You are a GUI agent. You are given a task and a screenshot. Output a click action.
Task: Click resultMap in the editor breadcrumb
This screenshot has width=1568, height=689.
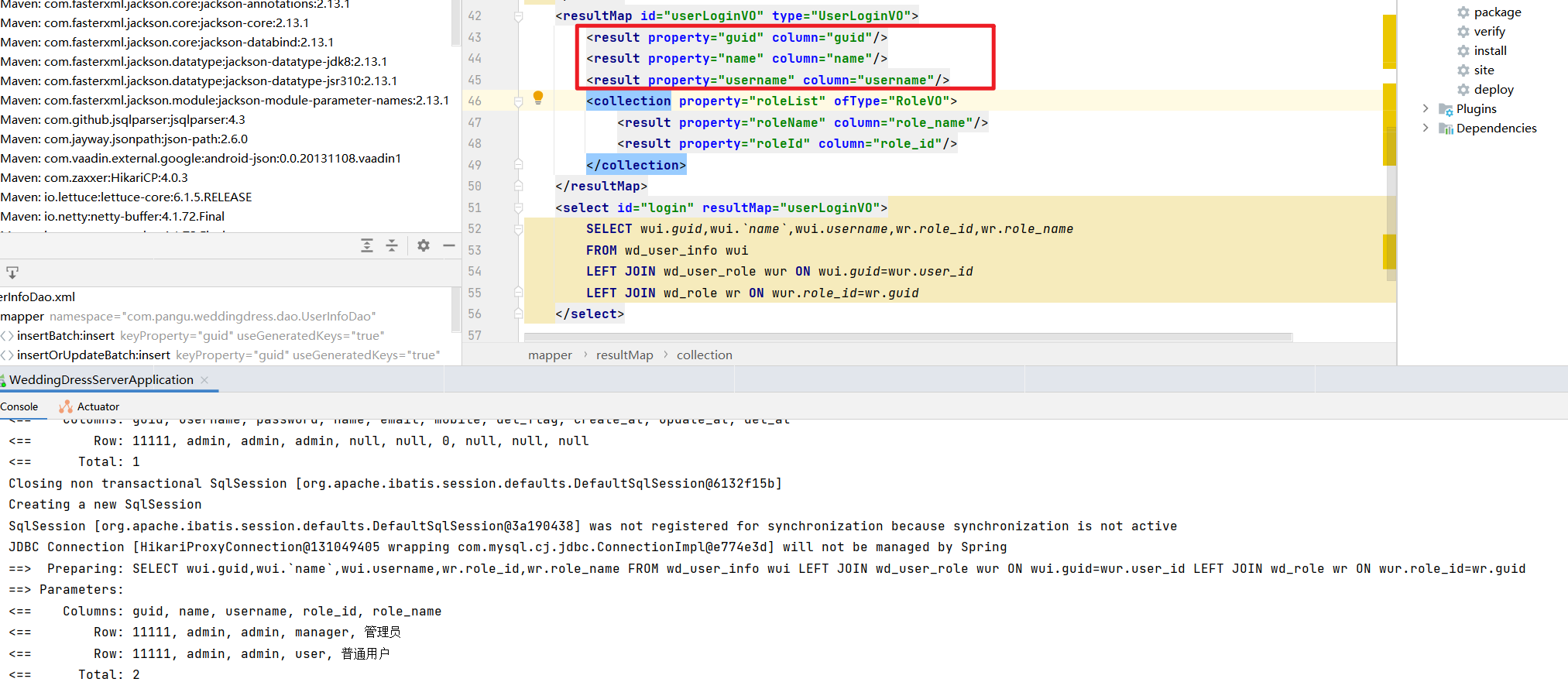coord(624,355)
